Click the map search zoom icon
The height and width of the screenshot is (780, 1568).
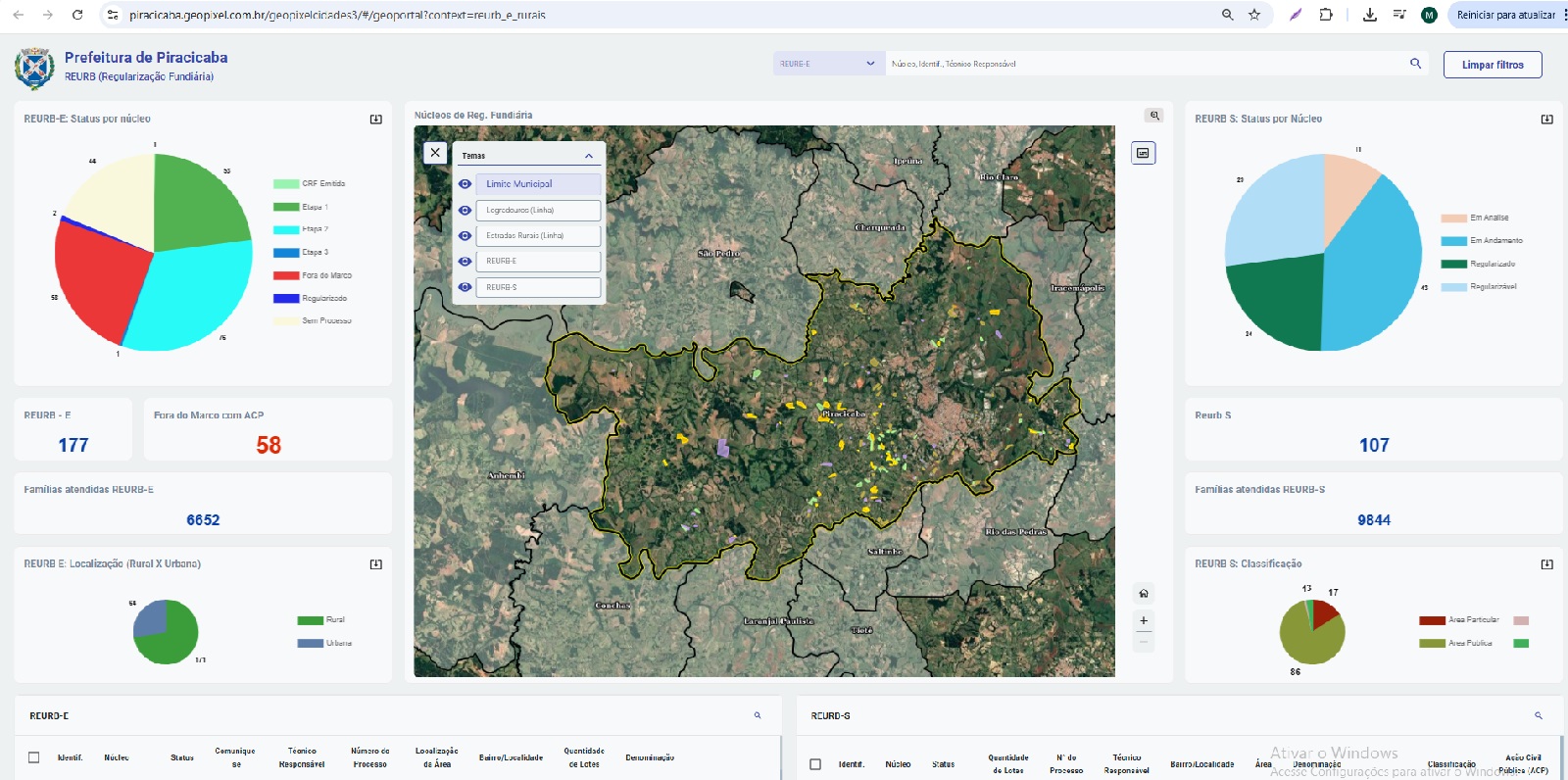[1154, 116]
